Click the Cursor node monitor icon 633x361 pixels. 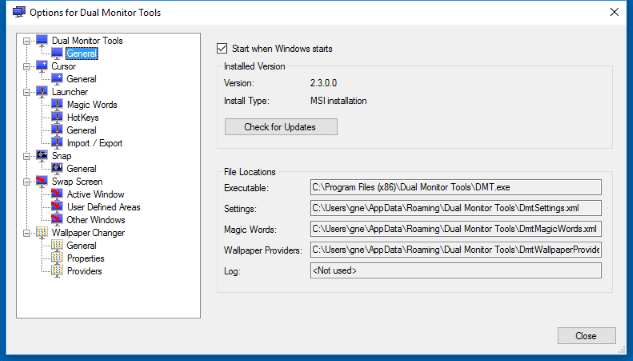(42, 66)
